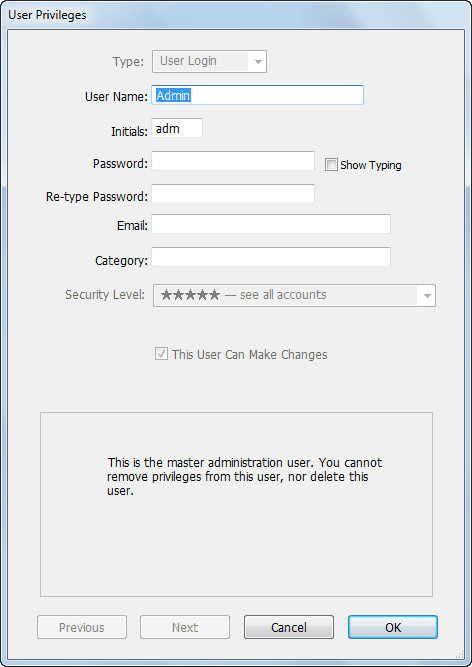The height and width of the screenshot is (667, 472).
Task: Click the User Privileges title bar
Action: point(236,14)
